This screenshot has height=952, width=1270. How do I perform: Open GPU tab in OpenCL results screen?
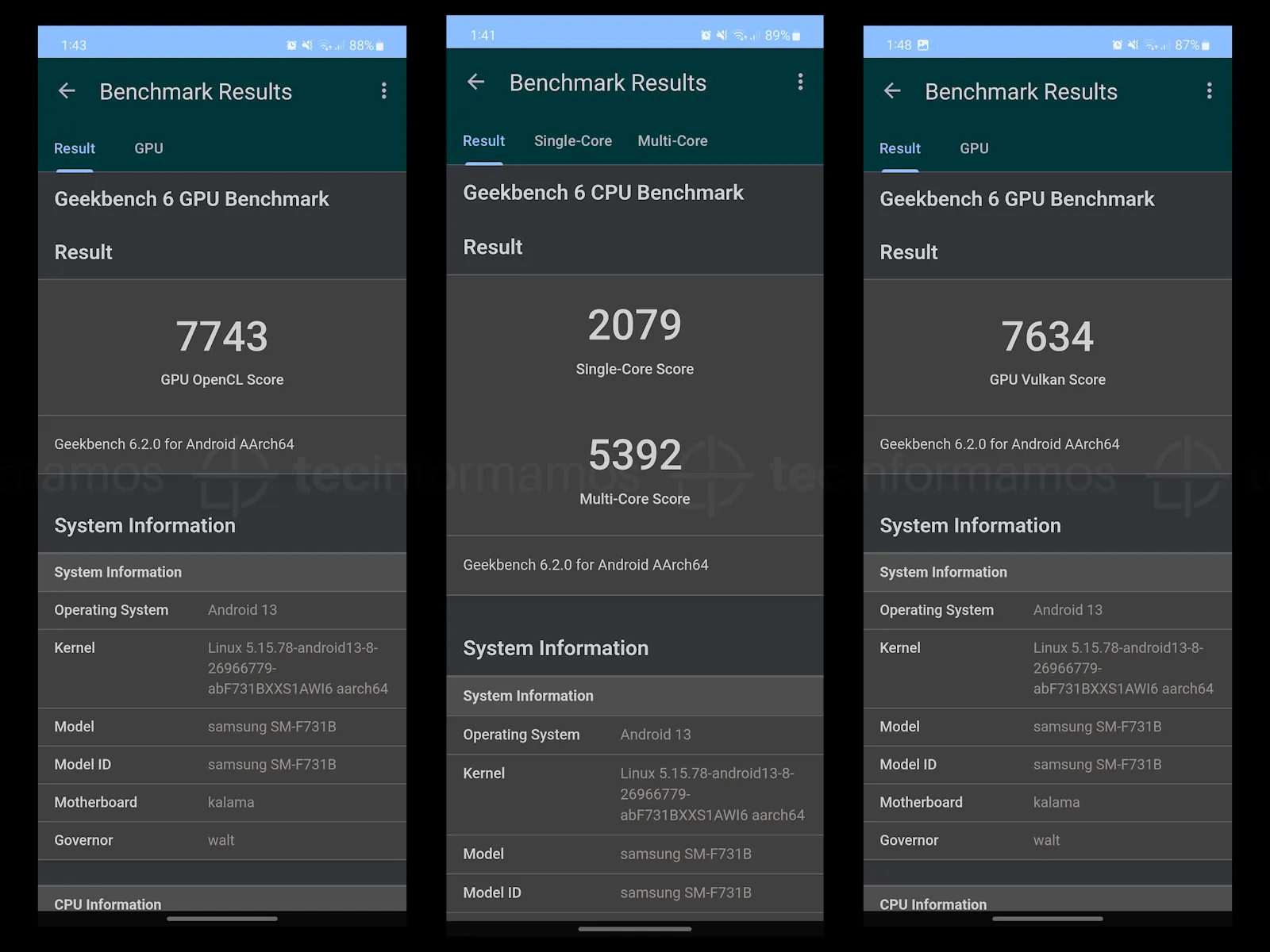pos(148,148)
